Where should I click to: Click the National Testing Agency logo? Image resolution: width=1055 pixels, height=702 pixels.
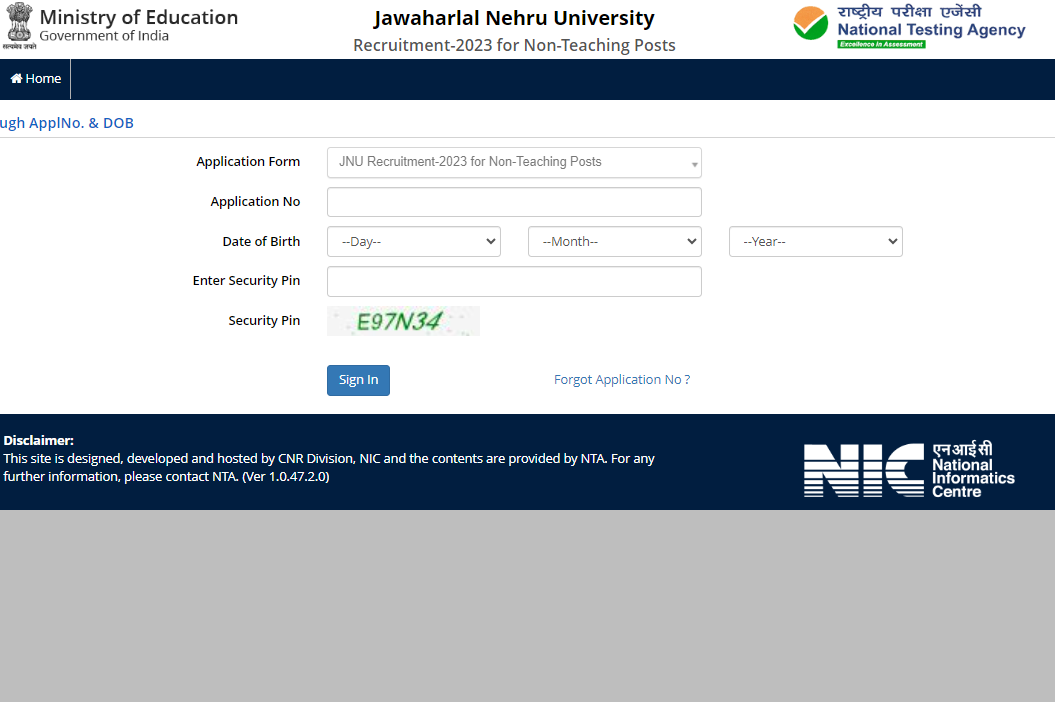pos(909,27)
